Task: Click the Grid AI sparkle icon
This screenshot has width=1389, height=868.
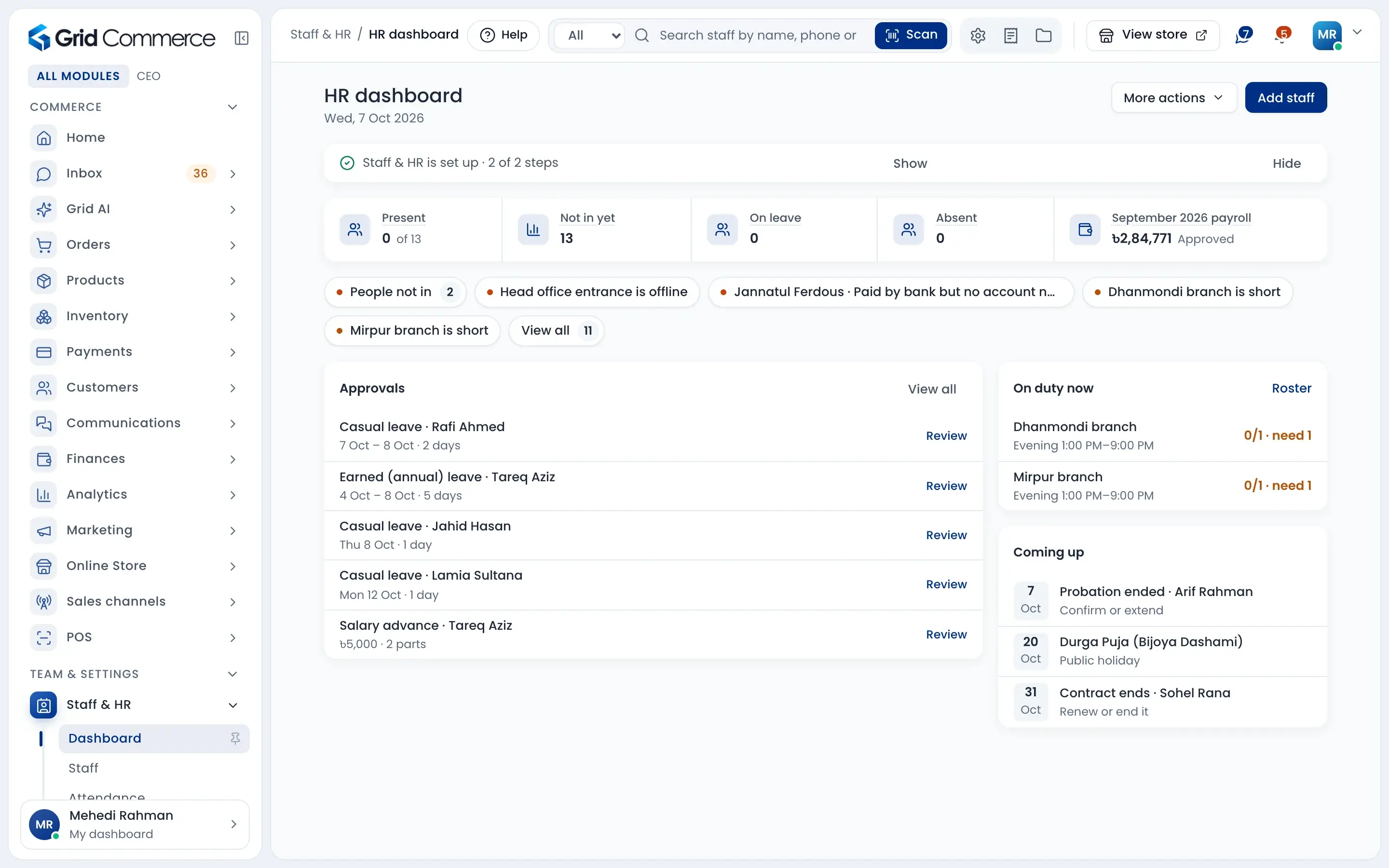Action: click(43, 209)
